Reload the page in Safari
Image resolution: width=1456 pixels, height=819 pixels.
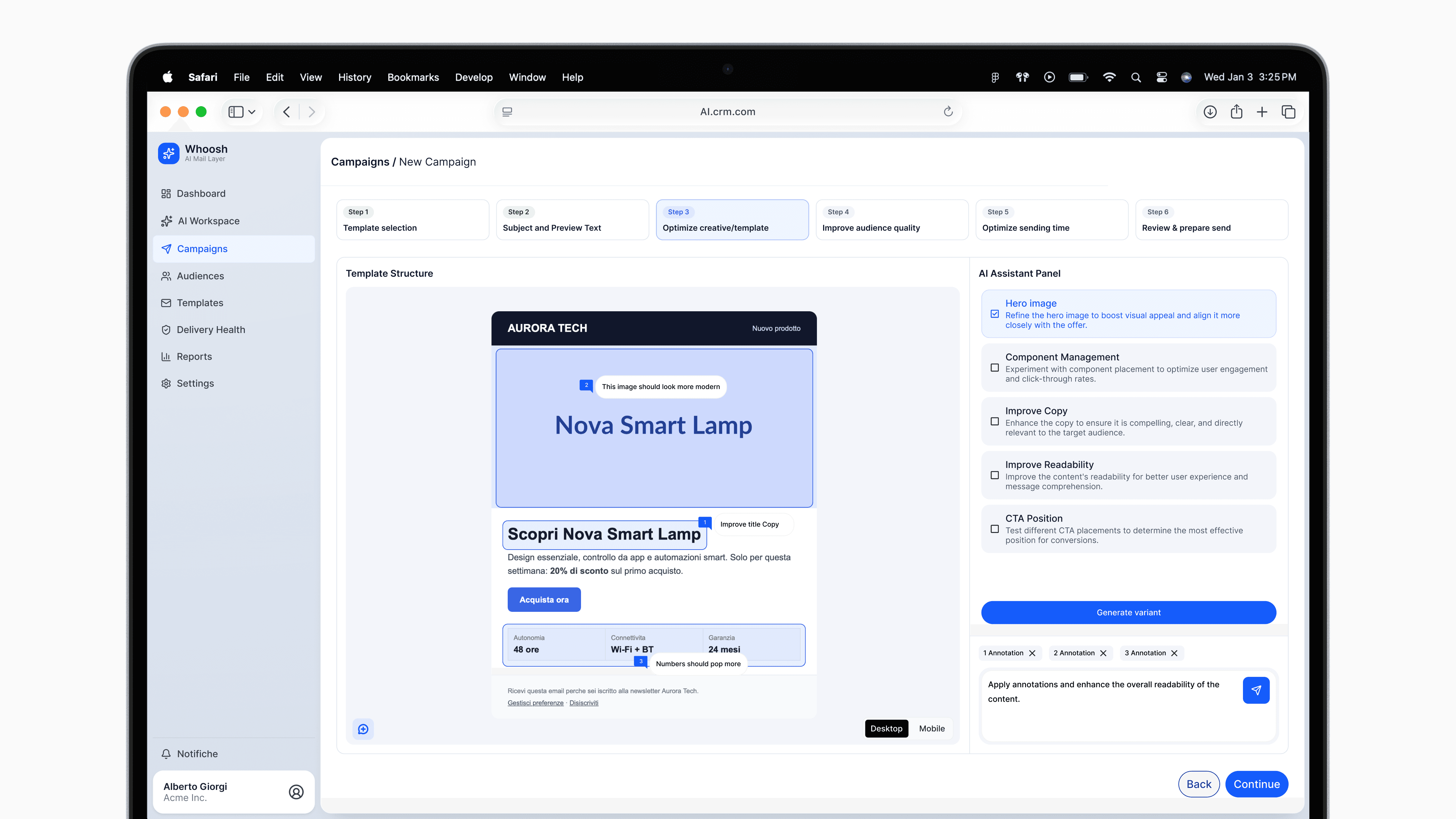point(948,112)
